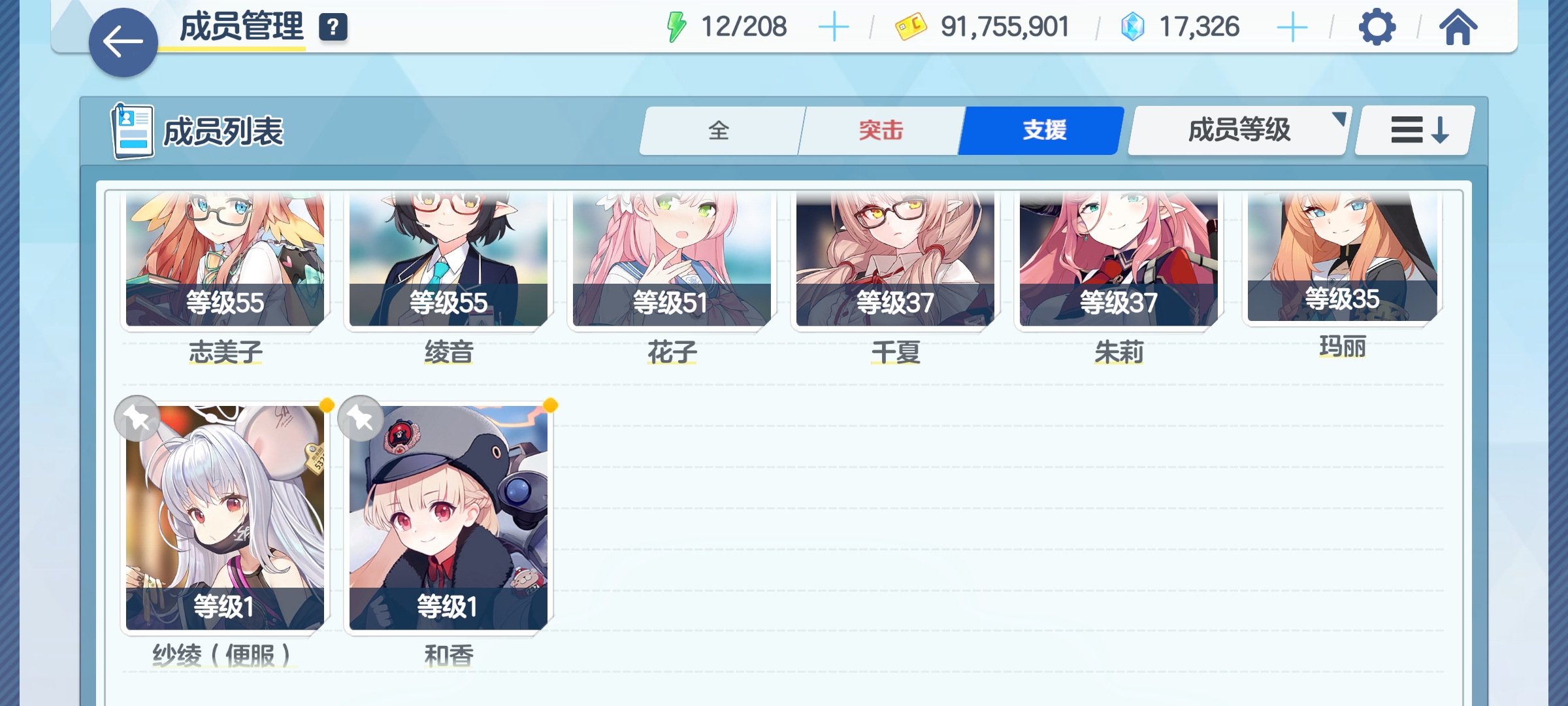1568x706 pixels.
Task: Go back with the round arrow button
Action: pyautogui.click(x=123, y=42)
